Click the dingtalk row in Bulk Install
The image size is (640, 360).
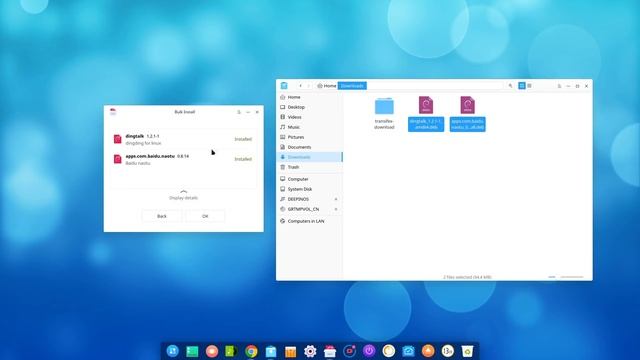click(x=184, y=139)
